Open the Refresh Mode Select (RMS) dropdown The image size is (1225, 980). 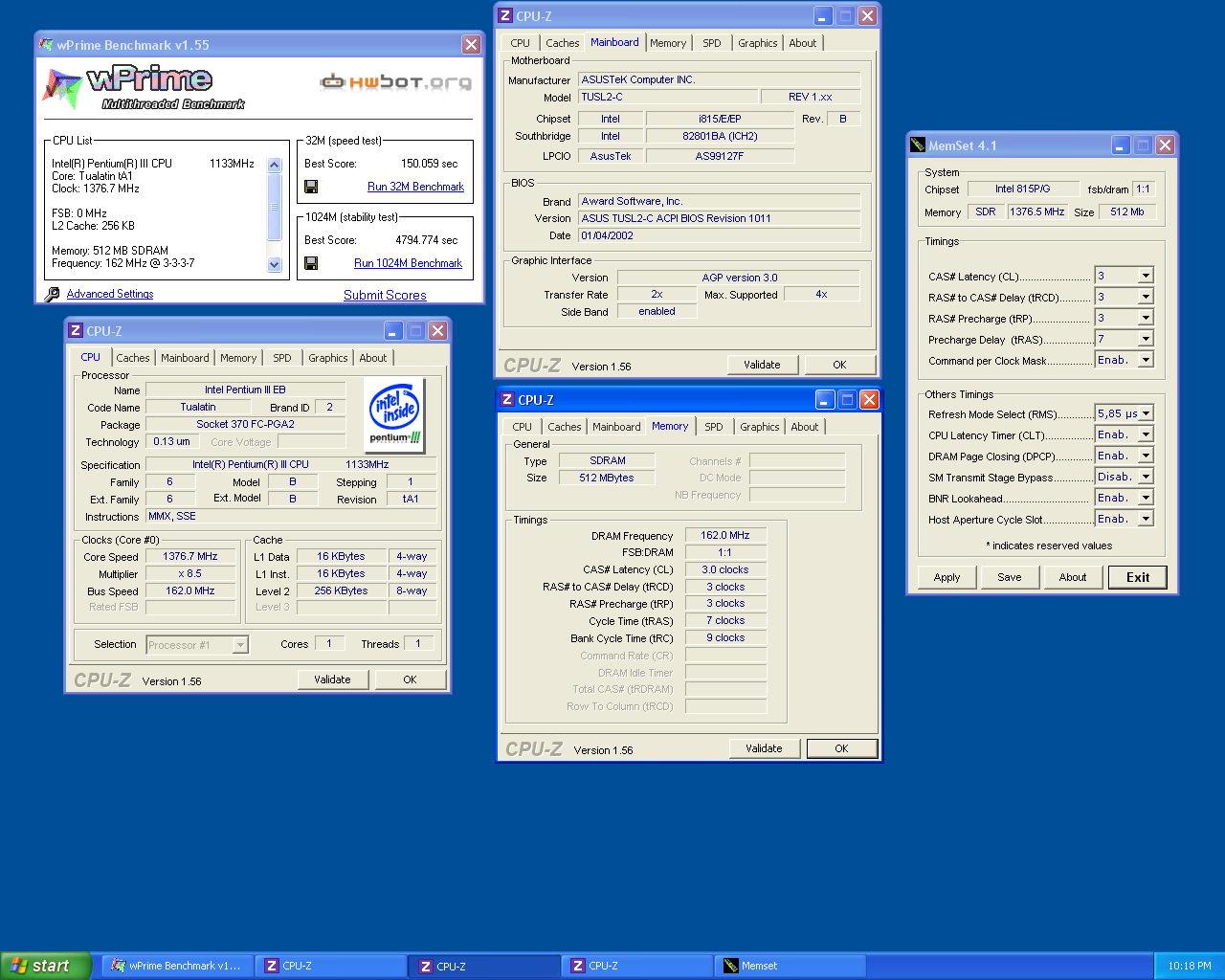1145,413
